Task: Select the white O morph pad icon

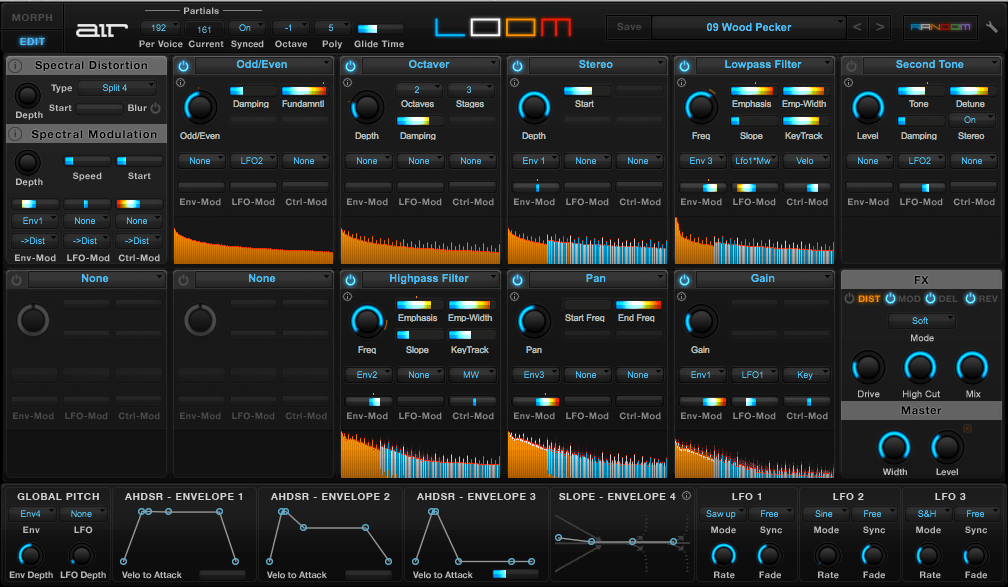Action: (485, 27)
